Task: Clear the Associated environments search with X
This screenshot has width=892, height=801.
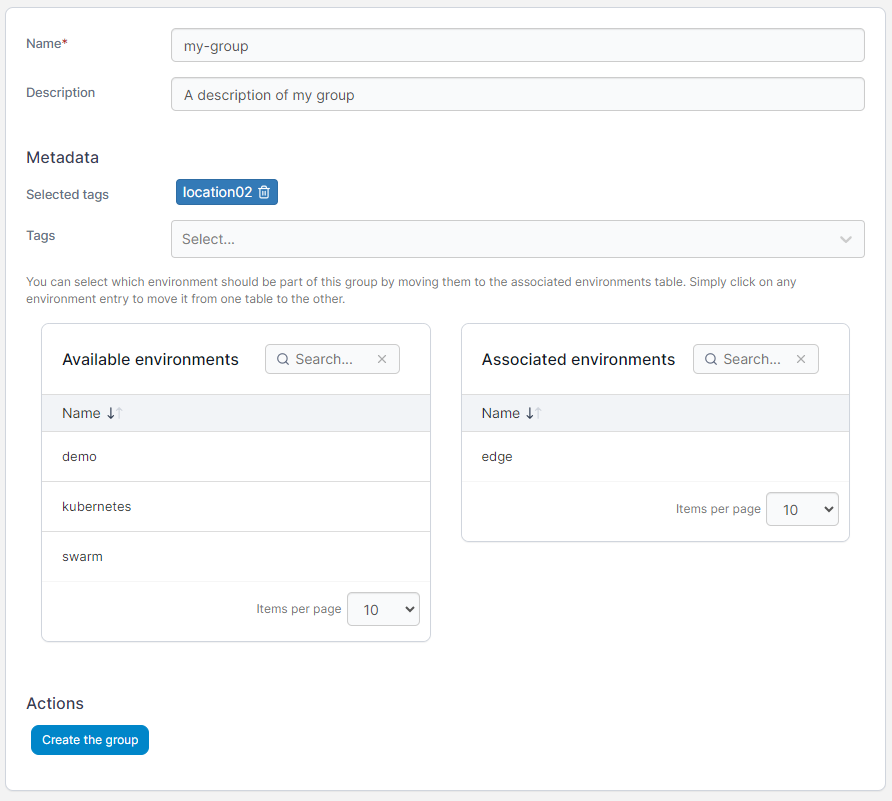Action: click(801, 359)
